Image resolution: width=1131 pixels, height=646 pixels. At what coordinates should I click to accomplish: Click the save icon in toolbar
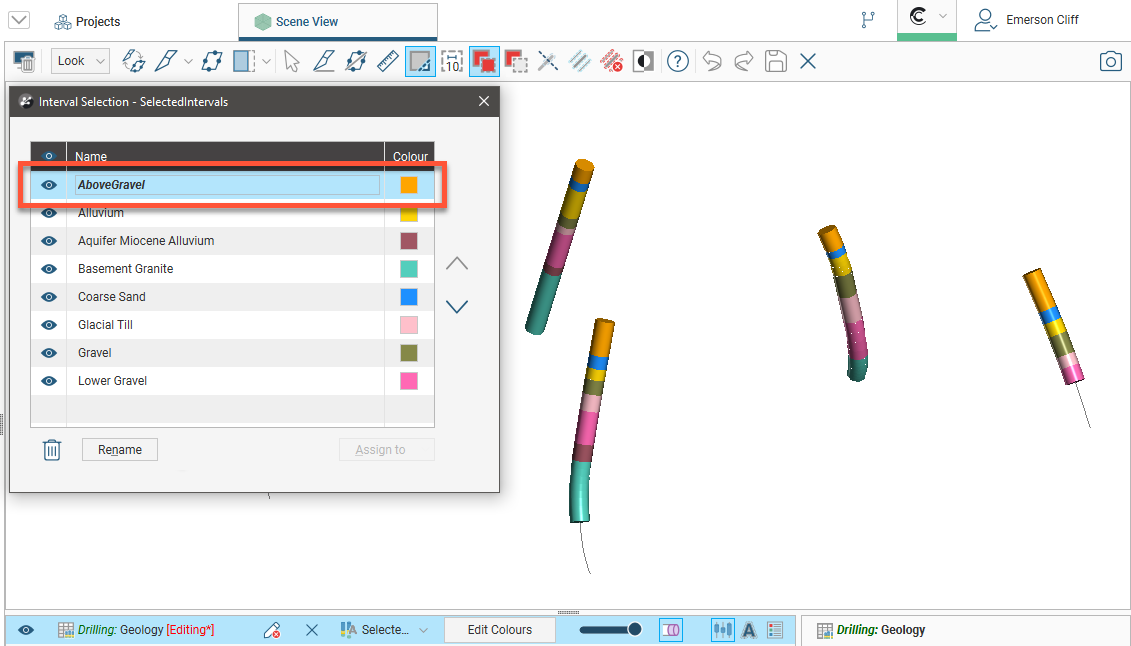click(x=775, y=62)
